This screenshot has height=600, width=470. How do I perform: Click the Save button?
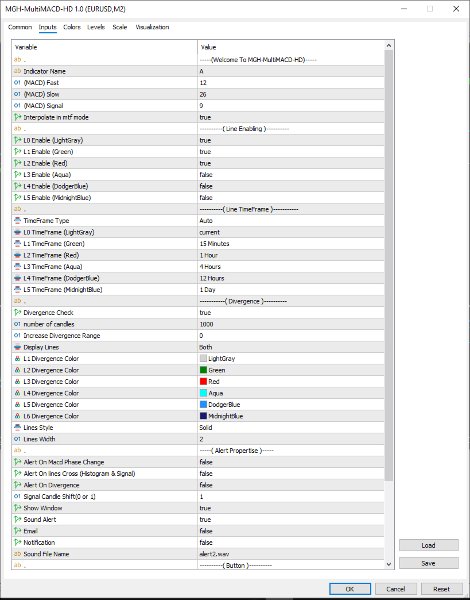429,563
